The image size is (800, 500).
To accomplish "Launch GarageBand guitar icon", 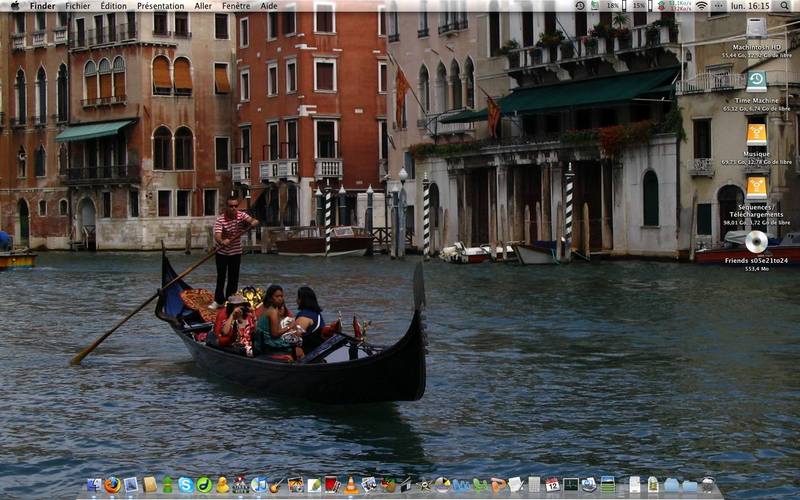I will pos(276,486).
